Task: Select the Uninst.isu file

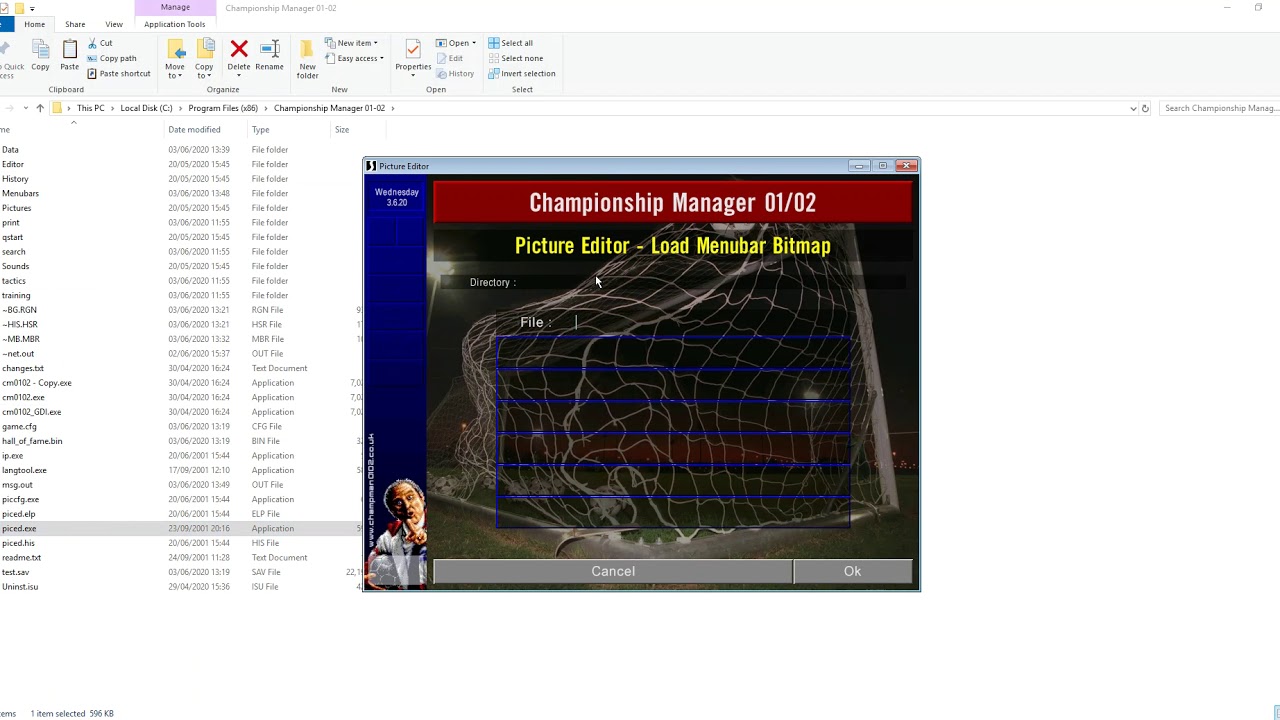Action: (20, 586)
